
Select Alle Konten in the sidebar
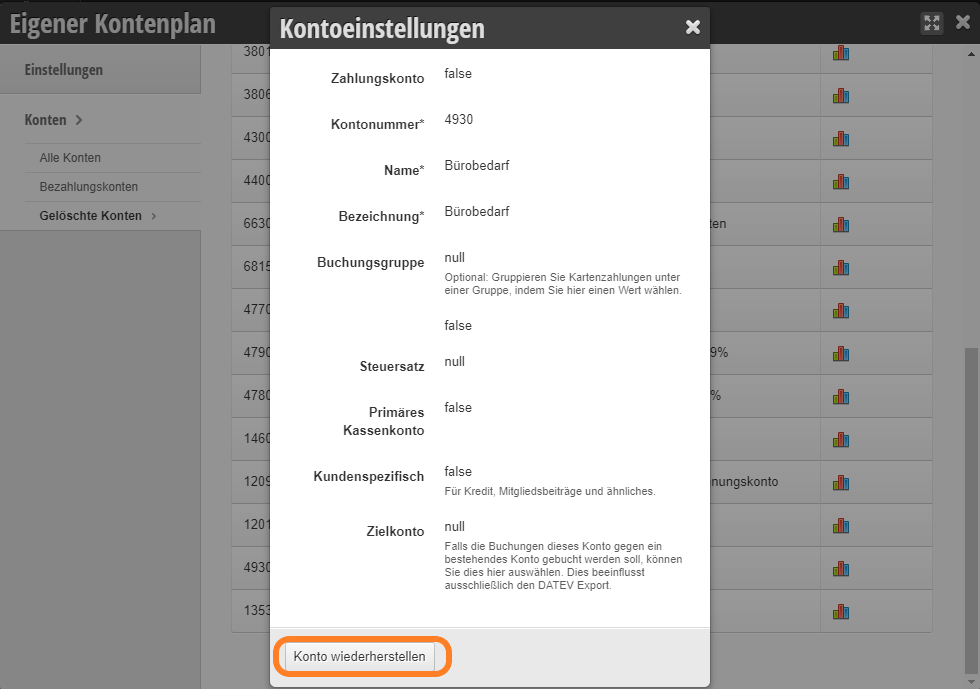(x=70, y=158)
